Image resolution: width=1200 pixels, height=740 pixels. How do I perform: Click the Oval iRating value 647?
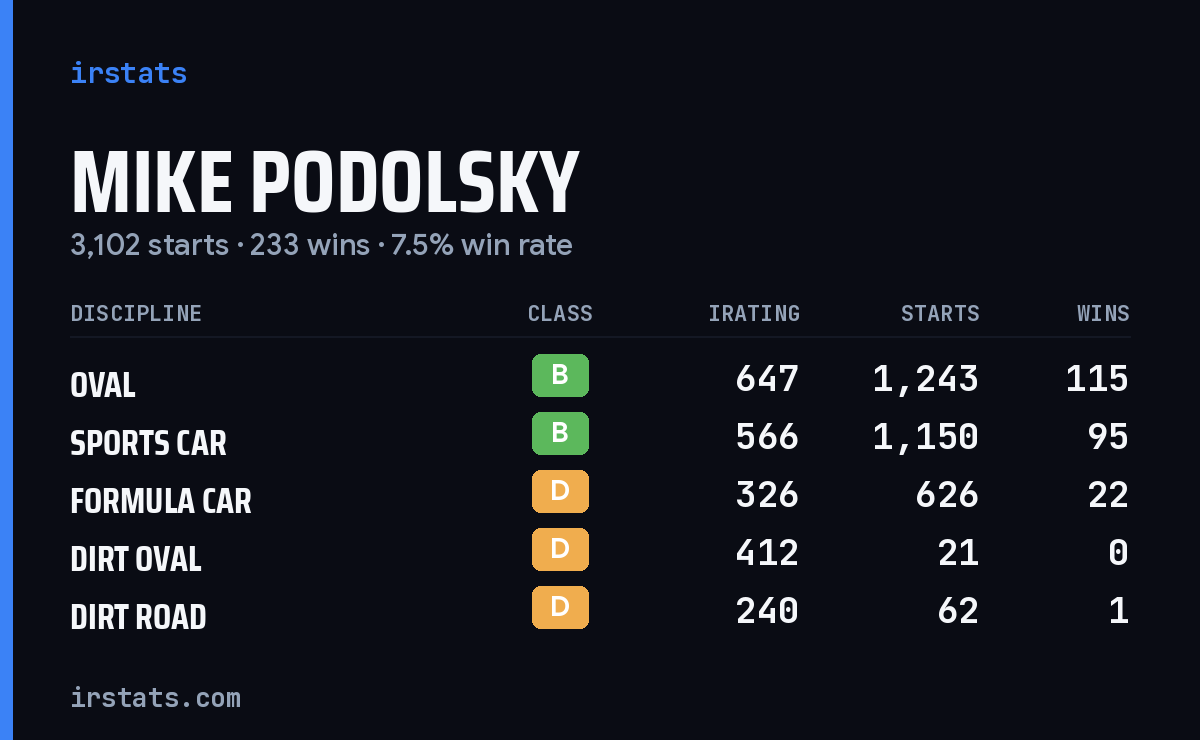(x=767, y=379)
